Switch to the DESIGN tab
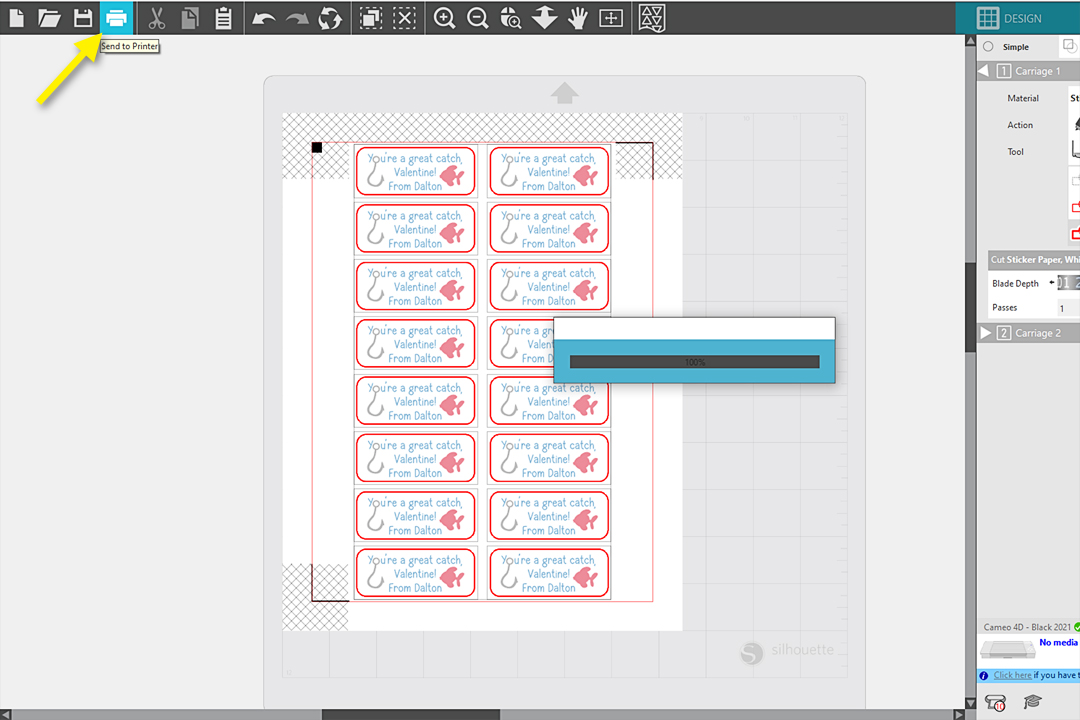1080x720 pixels. (1018, 18)
